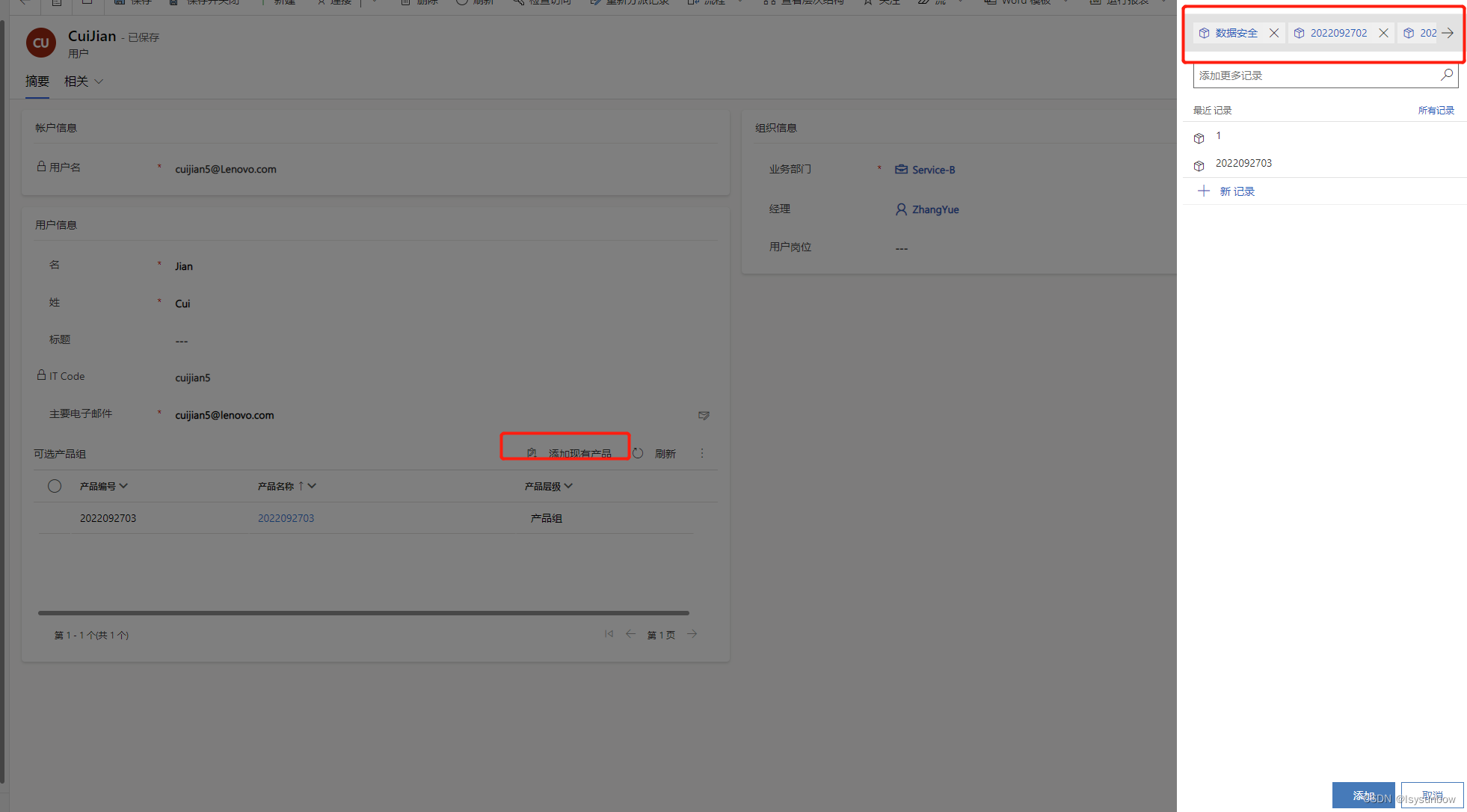This screenshot has width=1467, height=812.
Task: Click the search magnifier in 添加更多记录 field
Action: point(1447,75)
